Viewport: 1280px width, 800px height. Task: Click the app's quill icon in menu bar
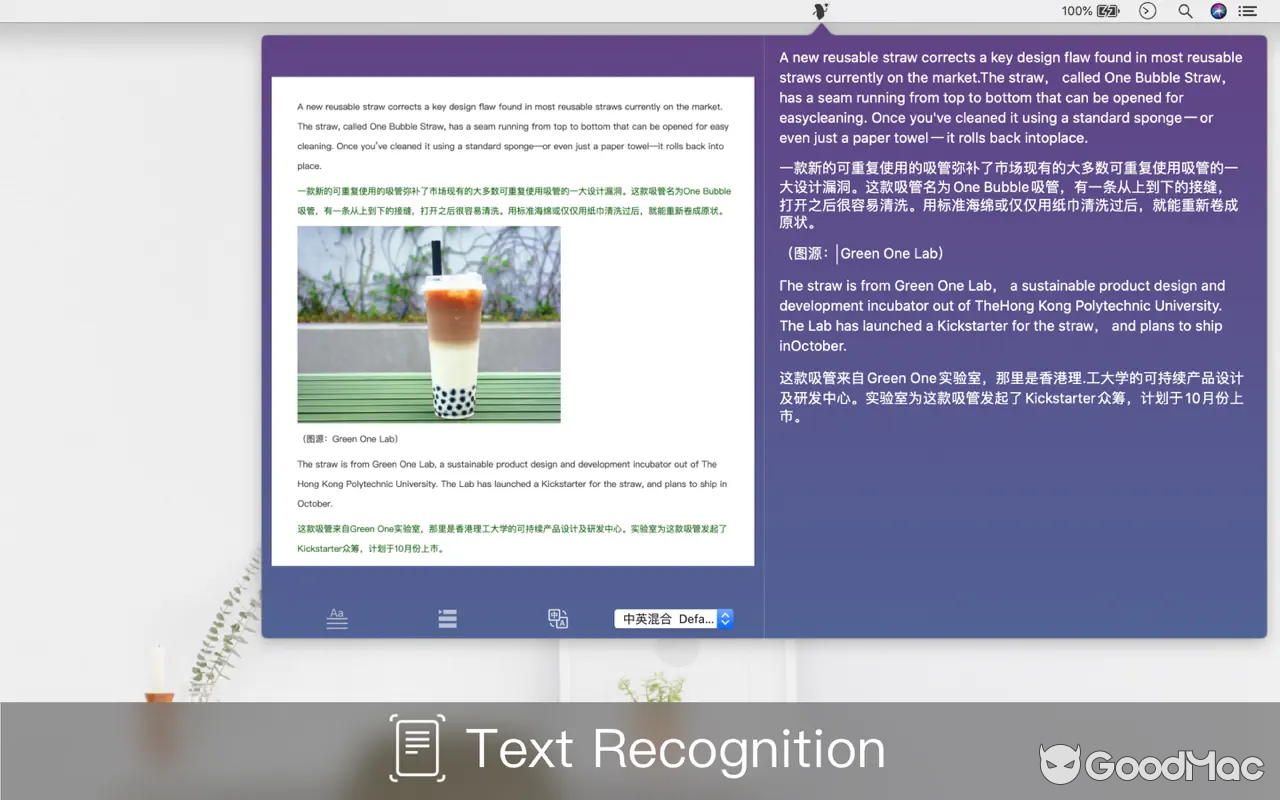click(x=821, y=11)
